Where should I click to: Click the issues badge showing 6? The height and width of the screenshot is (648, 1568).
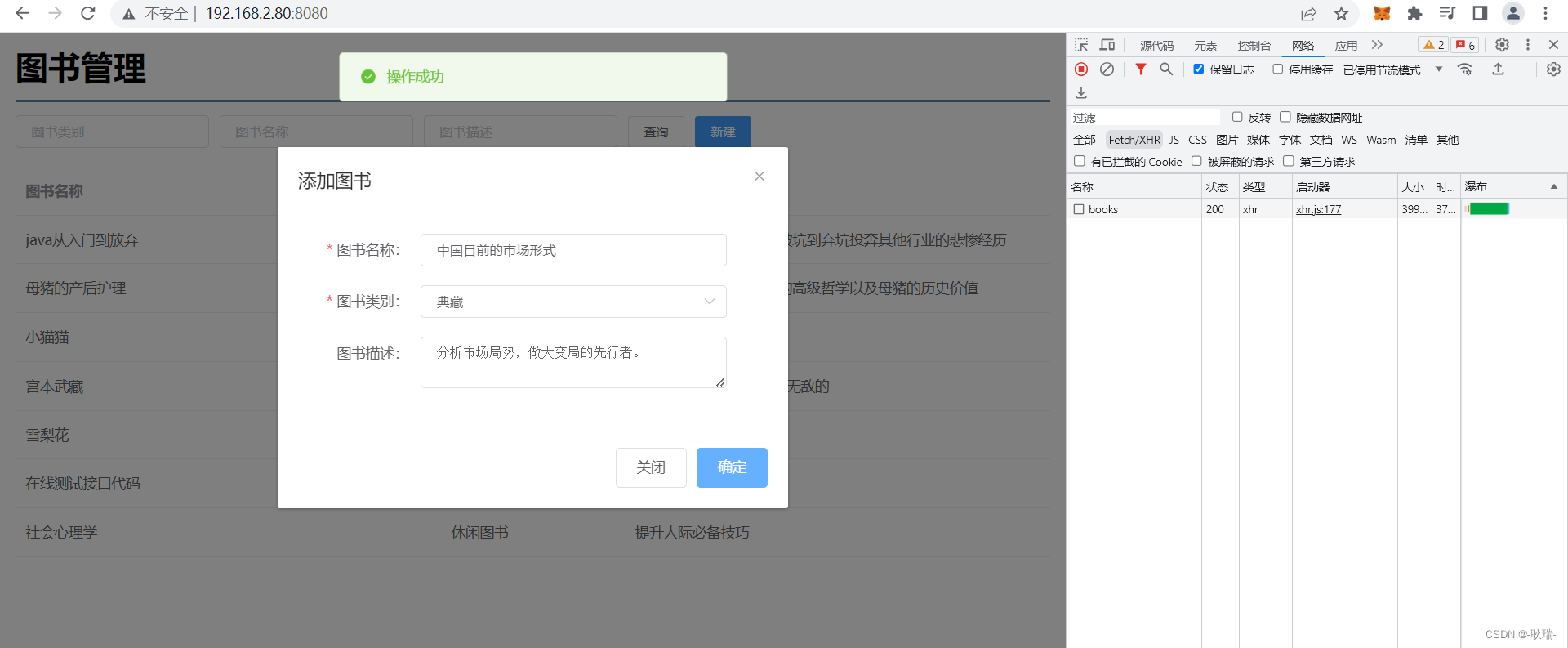[x=1465, y=45]
